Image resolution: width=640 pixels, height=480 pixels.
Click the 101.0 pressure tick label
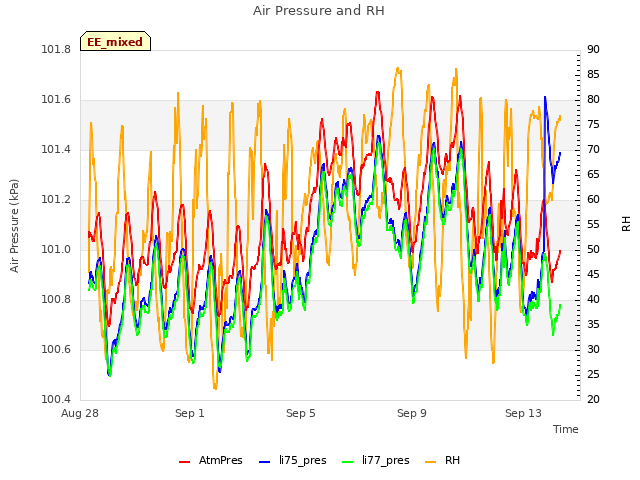point(56,249)
